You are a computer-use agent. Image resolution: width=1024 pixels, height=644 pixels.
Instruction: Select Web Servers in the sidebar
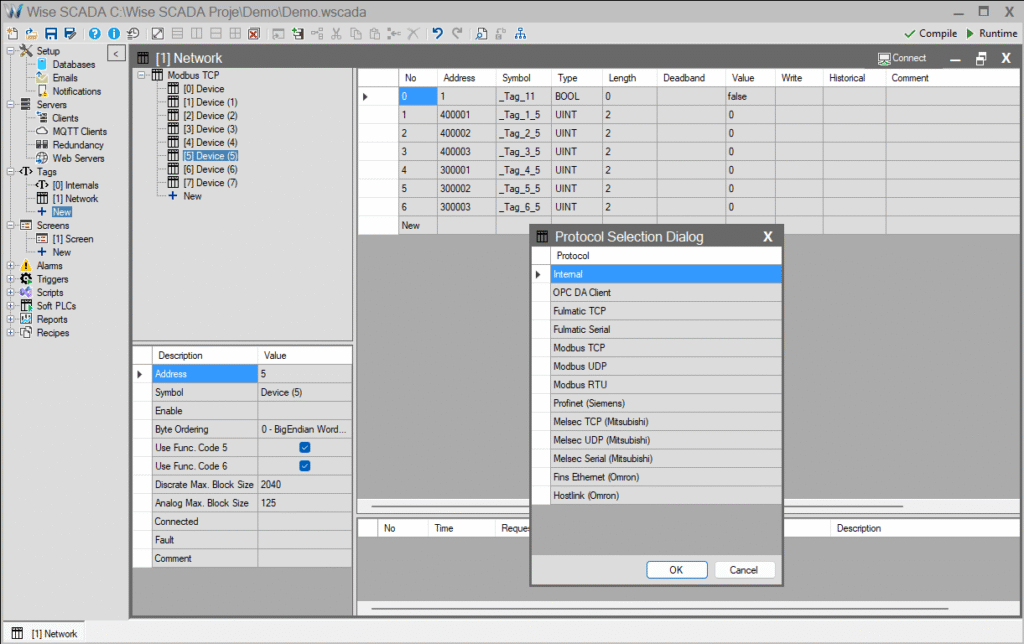click(x=76, y=158)
